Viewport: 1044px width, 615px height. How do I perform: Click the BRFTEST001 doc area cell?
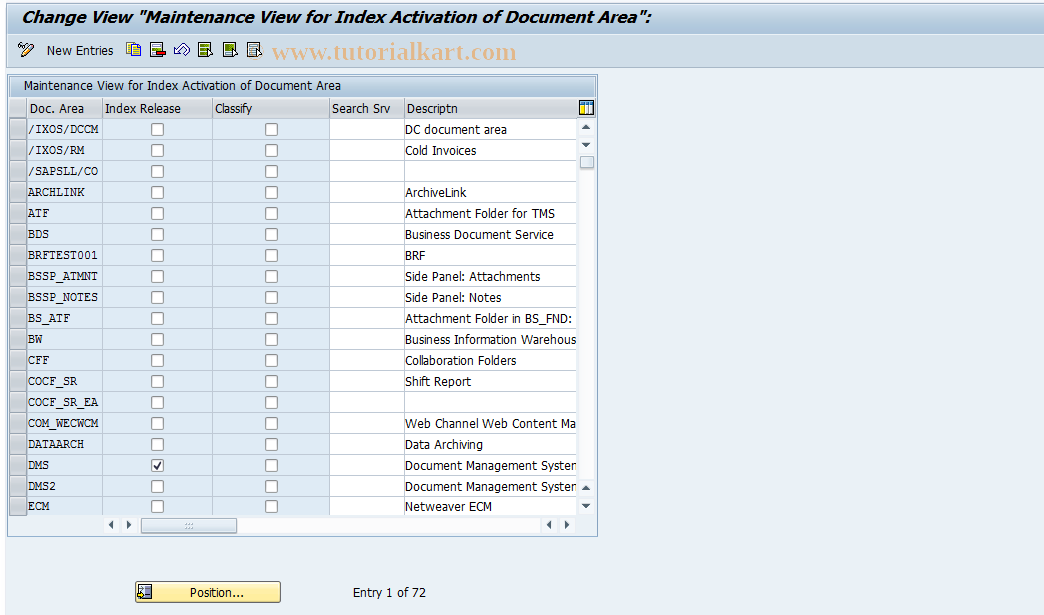(x=65, y=255)
